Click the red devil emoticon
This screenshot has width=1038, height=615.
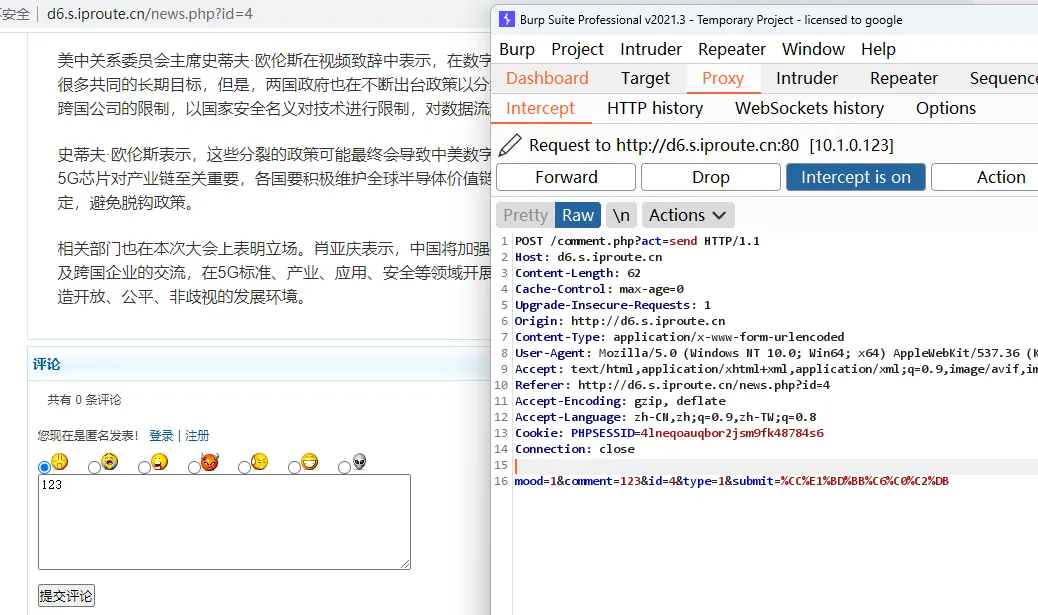[x=209, y=462]
